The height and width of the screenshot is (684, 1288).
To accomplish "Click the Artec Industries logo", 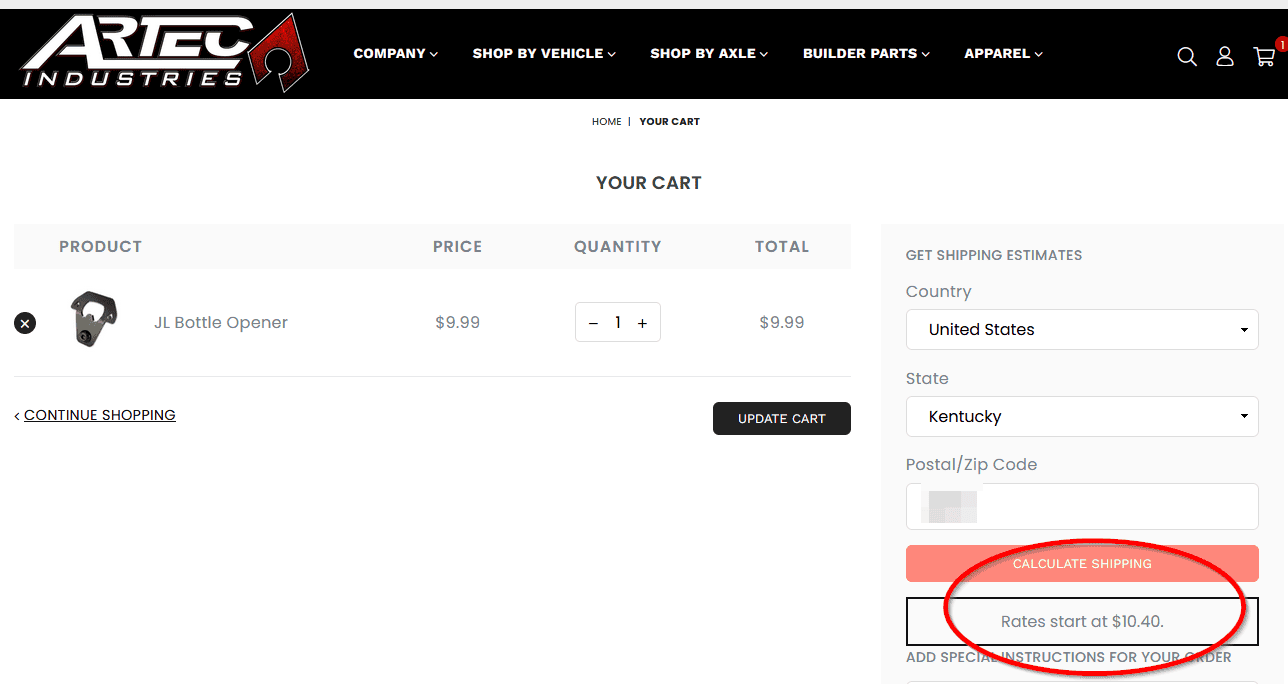I will pyautogui.click(x=165, y=53).
